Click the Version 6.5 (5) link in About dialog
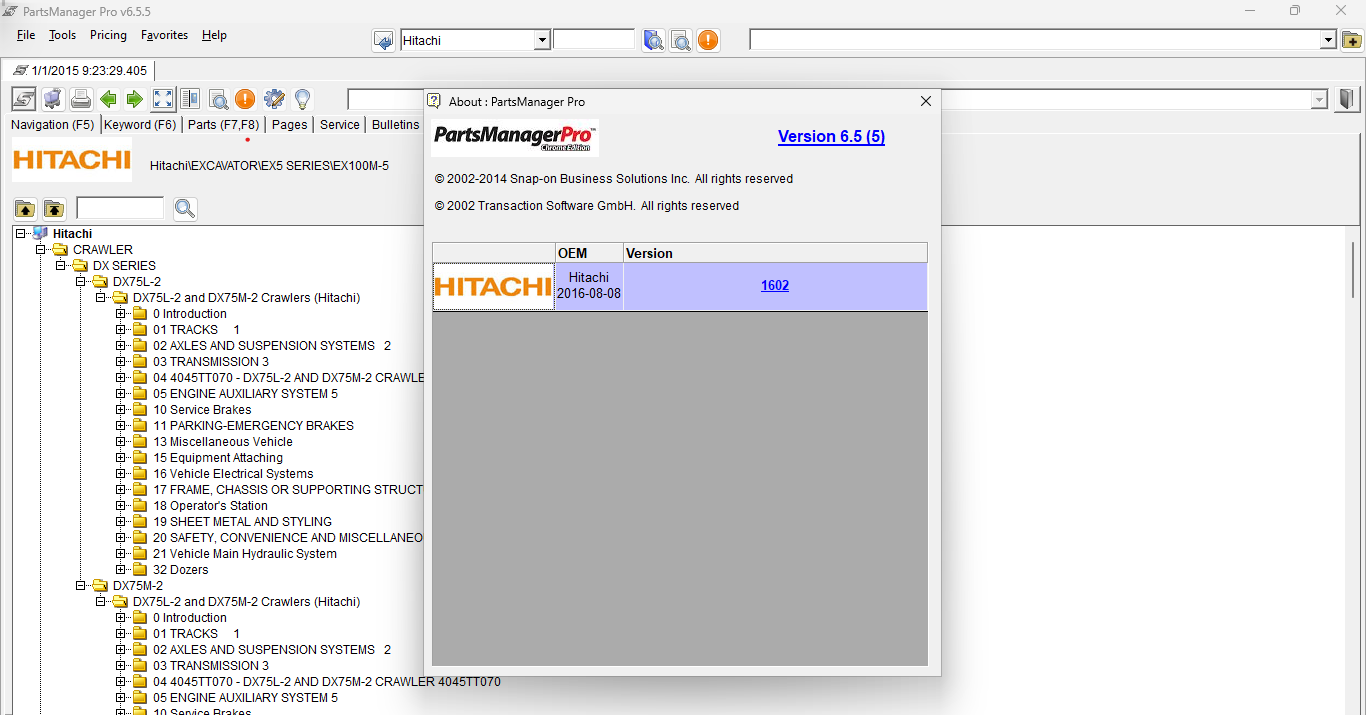 [x=831, y=137]
